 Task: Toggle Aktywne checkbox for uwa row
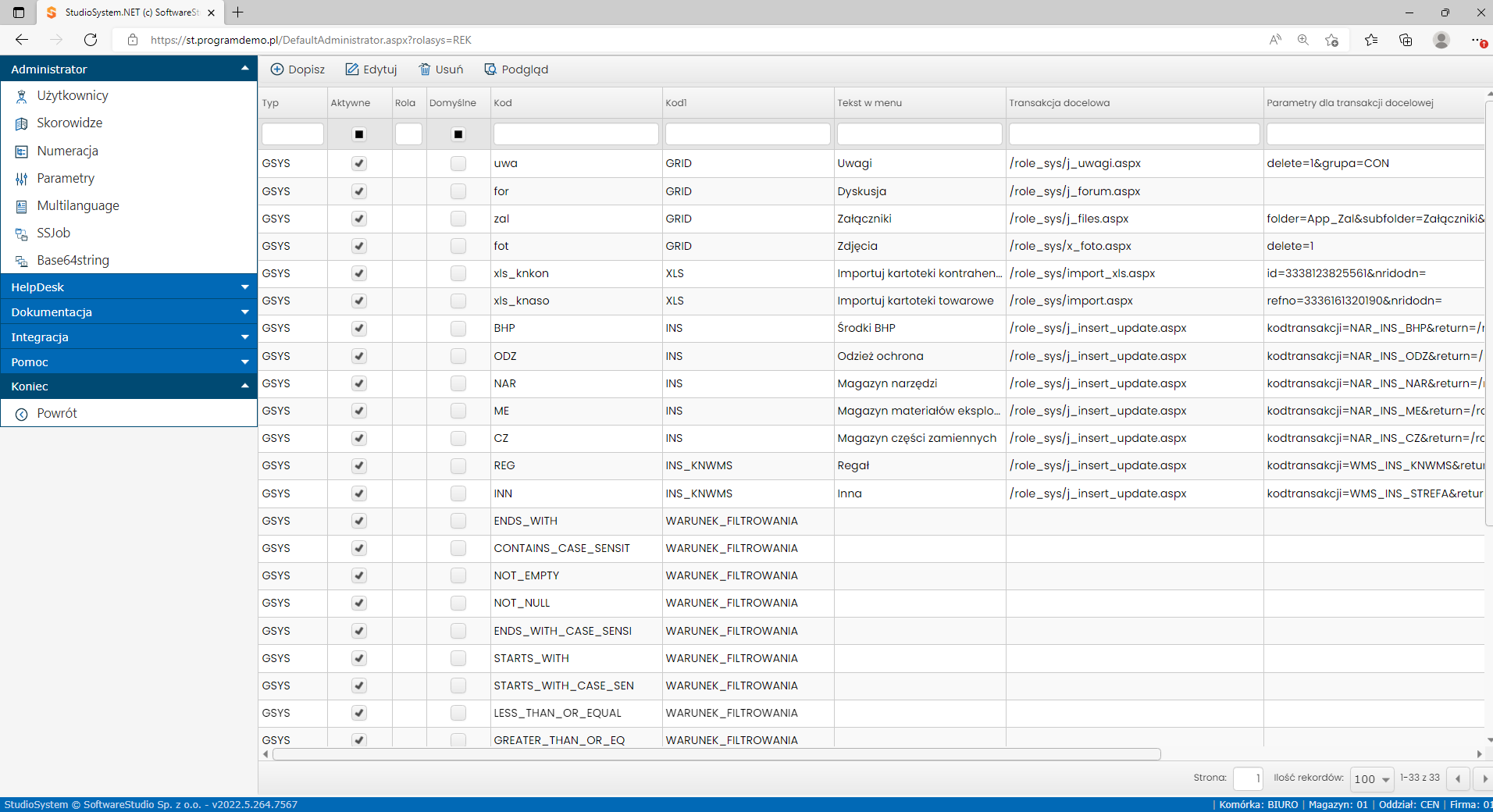359,163
